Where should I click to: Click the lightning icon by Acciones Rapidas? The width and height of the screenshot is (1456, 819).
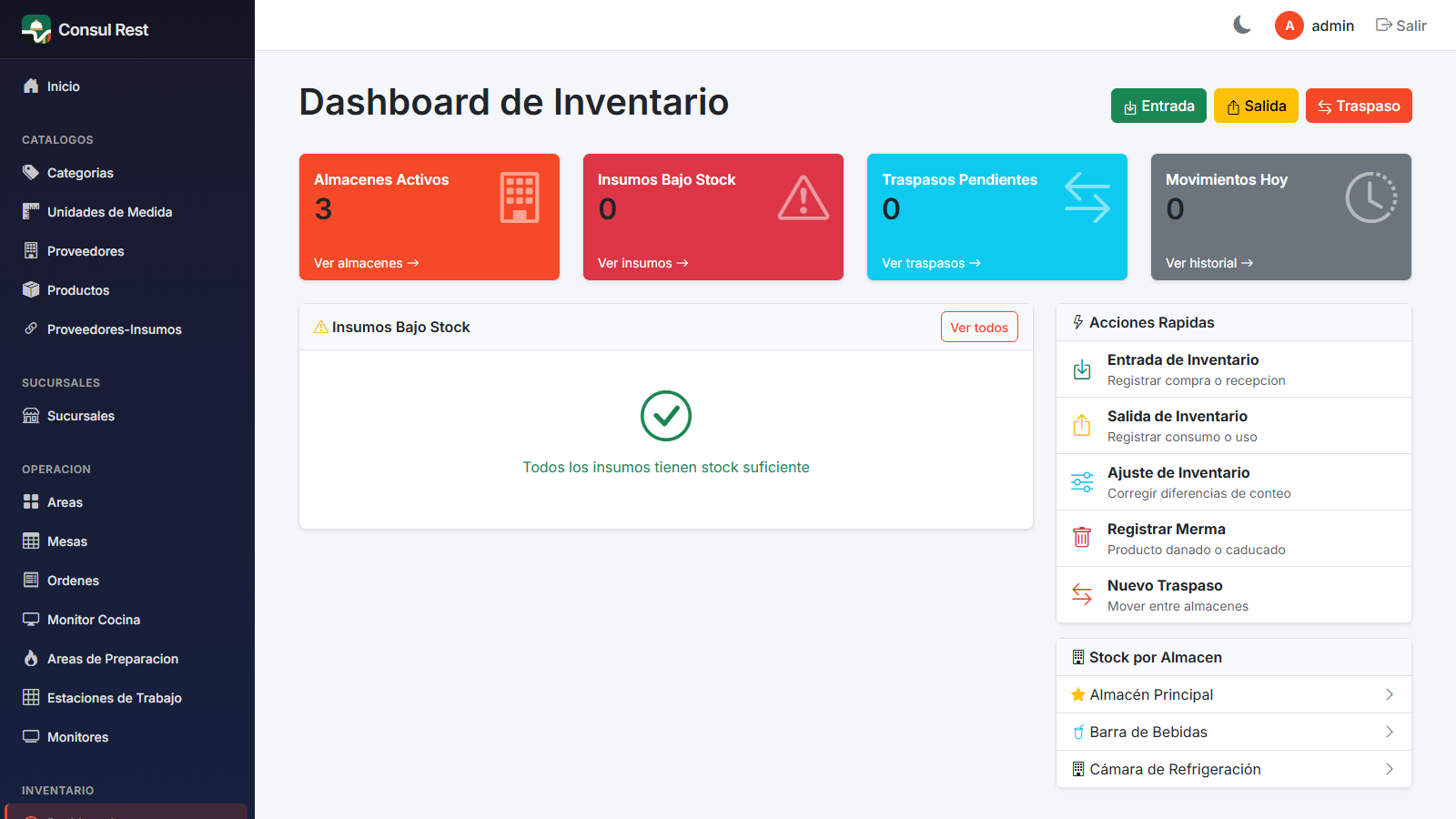pos(1078,322)
